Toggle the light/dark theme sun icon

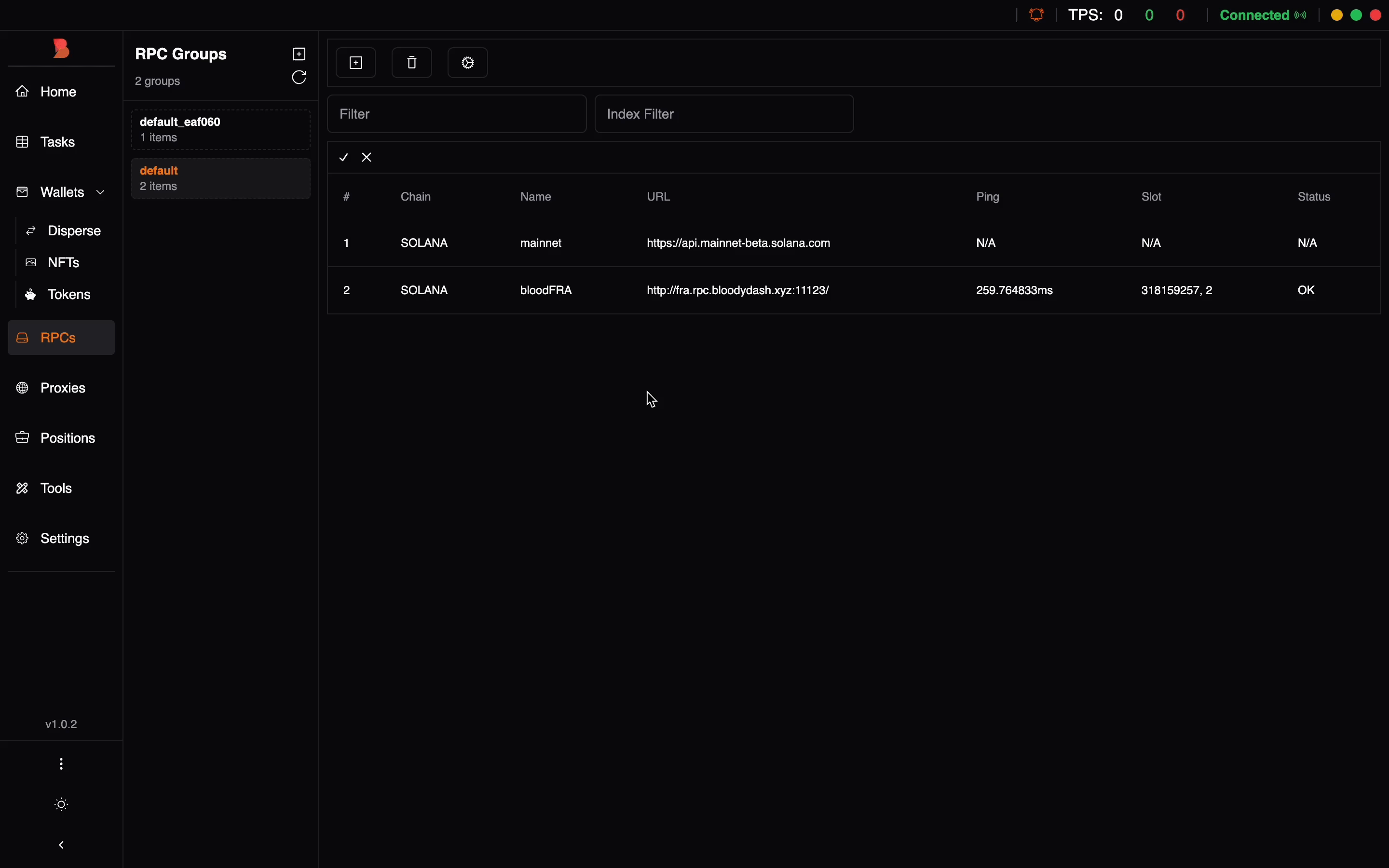coord(61,804)
